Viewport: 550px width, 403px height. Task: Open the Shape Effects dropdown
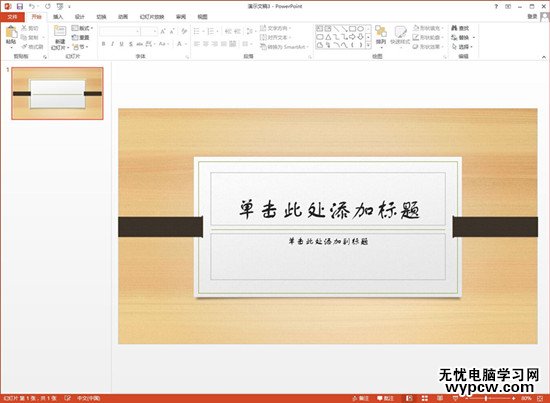[x=428, y=47]
